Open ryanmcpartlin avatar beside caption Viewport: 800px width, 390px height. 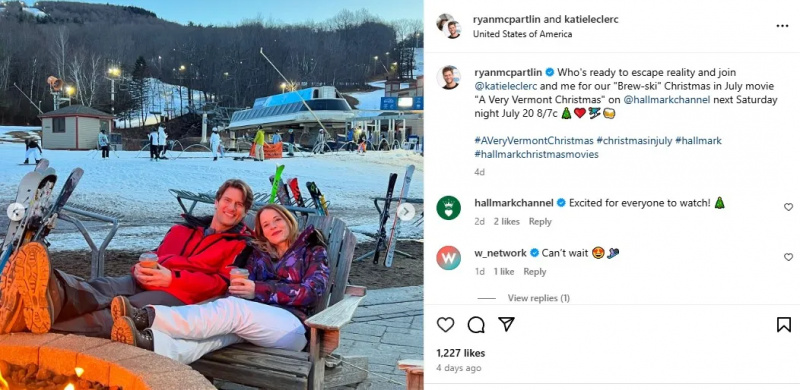[448, 78]
